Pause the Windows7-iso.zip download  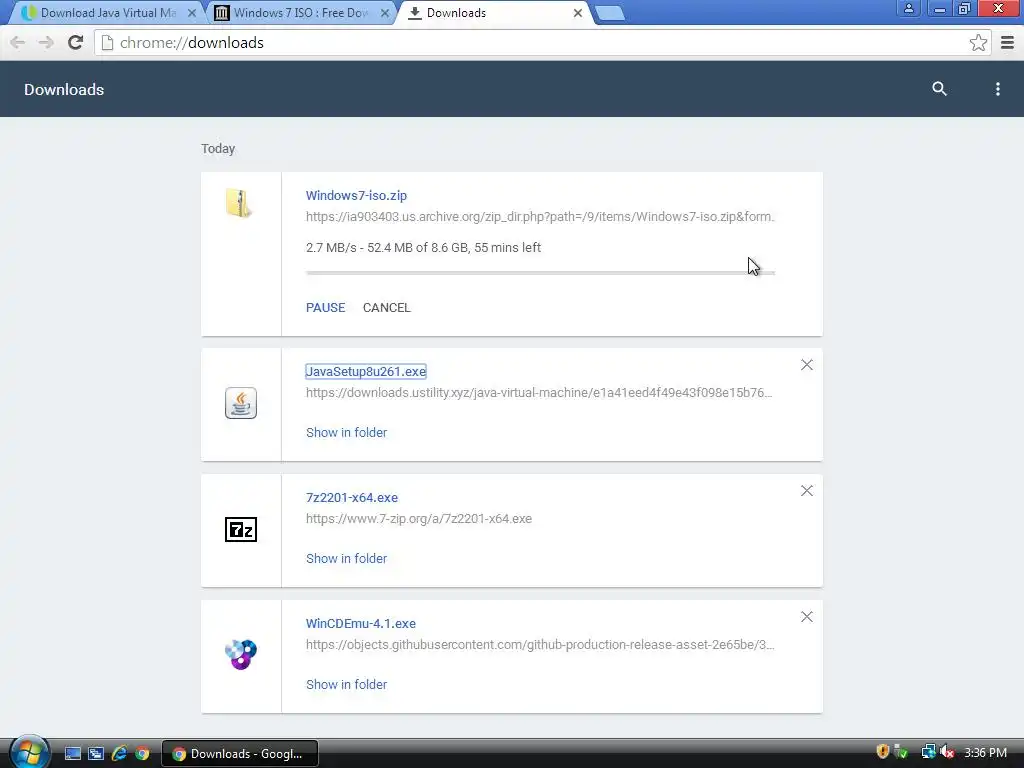pyautogui.click(x=325, y=308)
